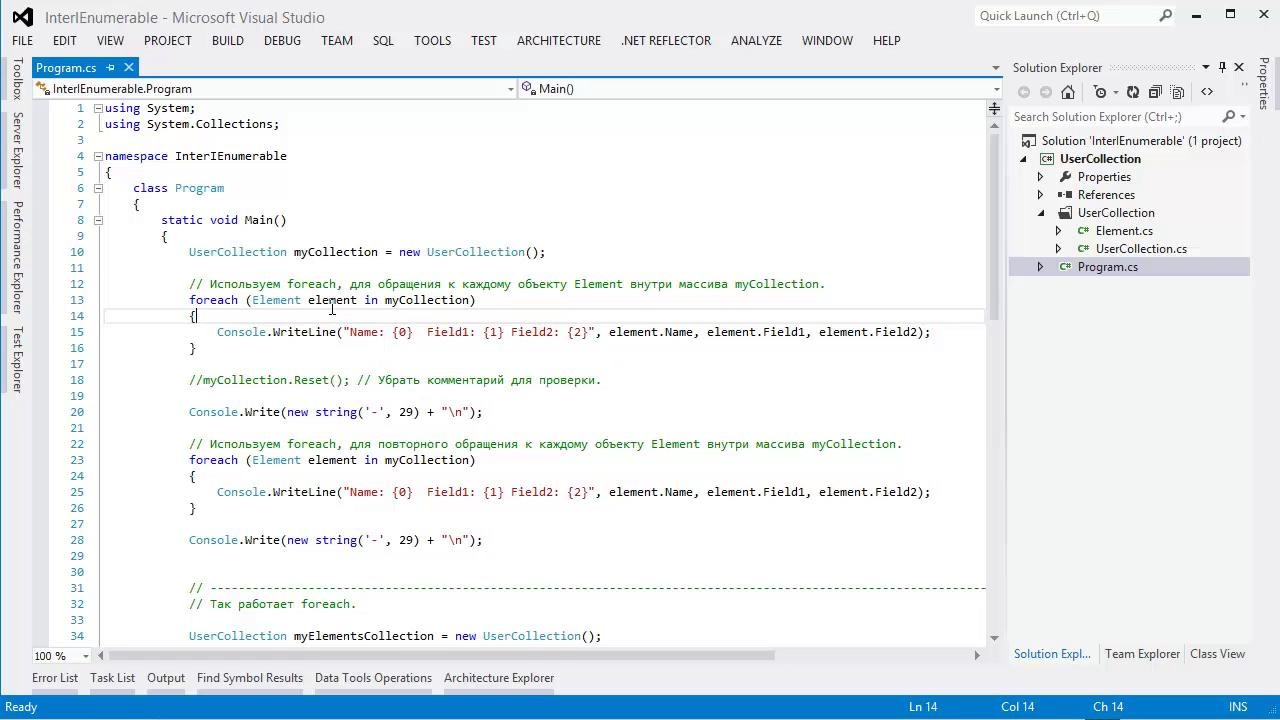The width and height of the screenshot is (1280, 720).
Task: Open the ARCHITECTURE menu
Action: point(558,40)
